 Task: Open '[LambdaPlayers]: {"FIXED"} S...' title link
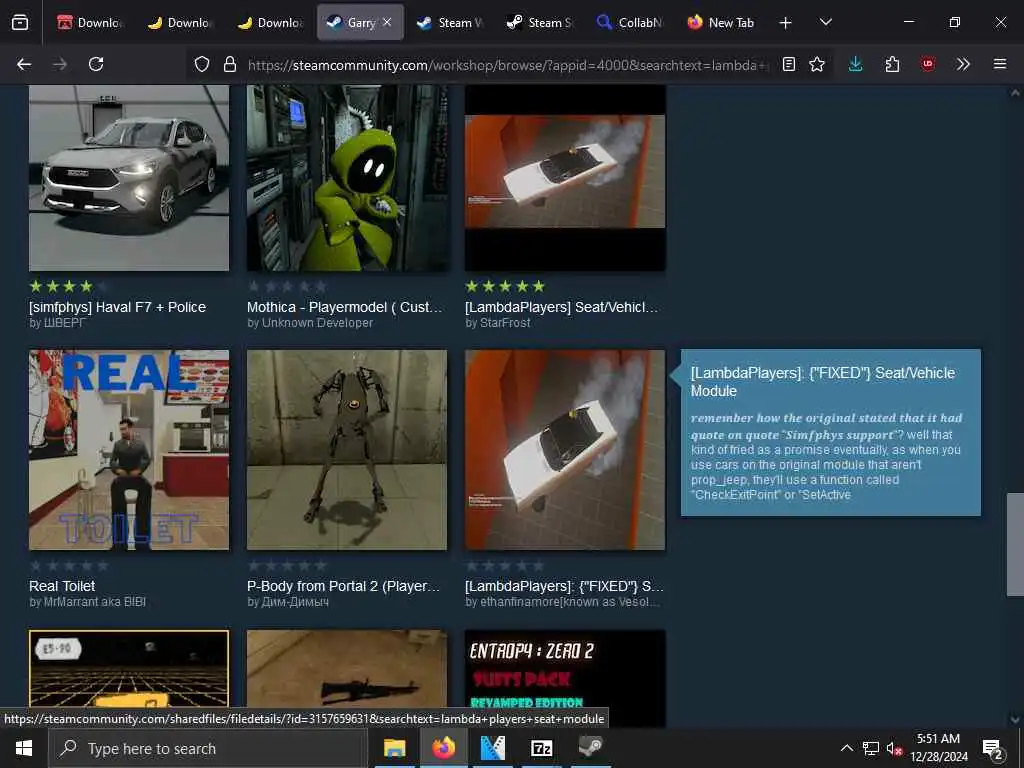coord(564,586)
